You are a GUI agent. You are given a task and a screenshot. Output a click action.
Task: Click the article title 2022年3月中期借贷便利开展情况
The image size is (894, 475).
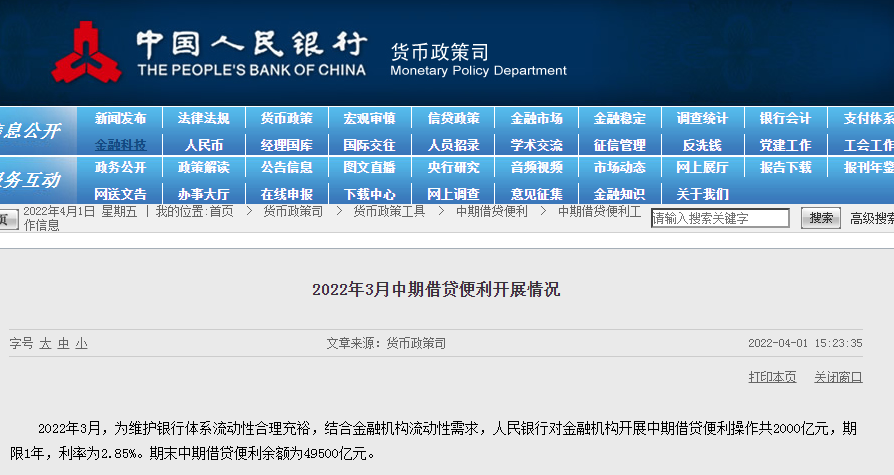(436, 290)
